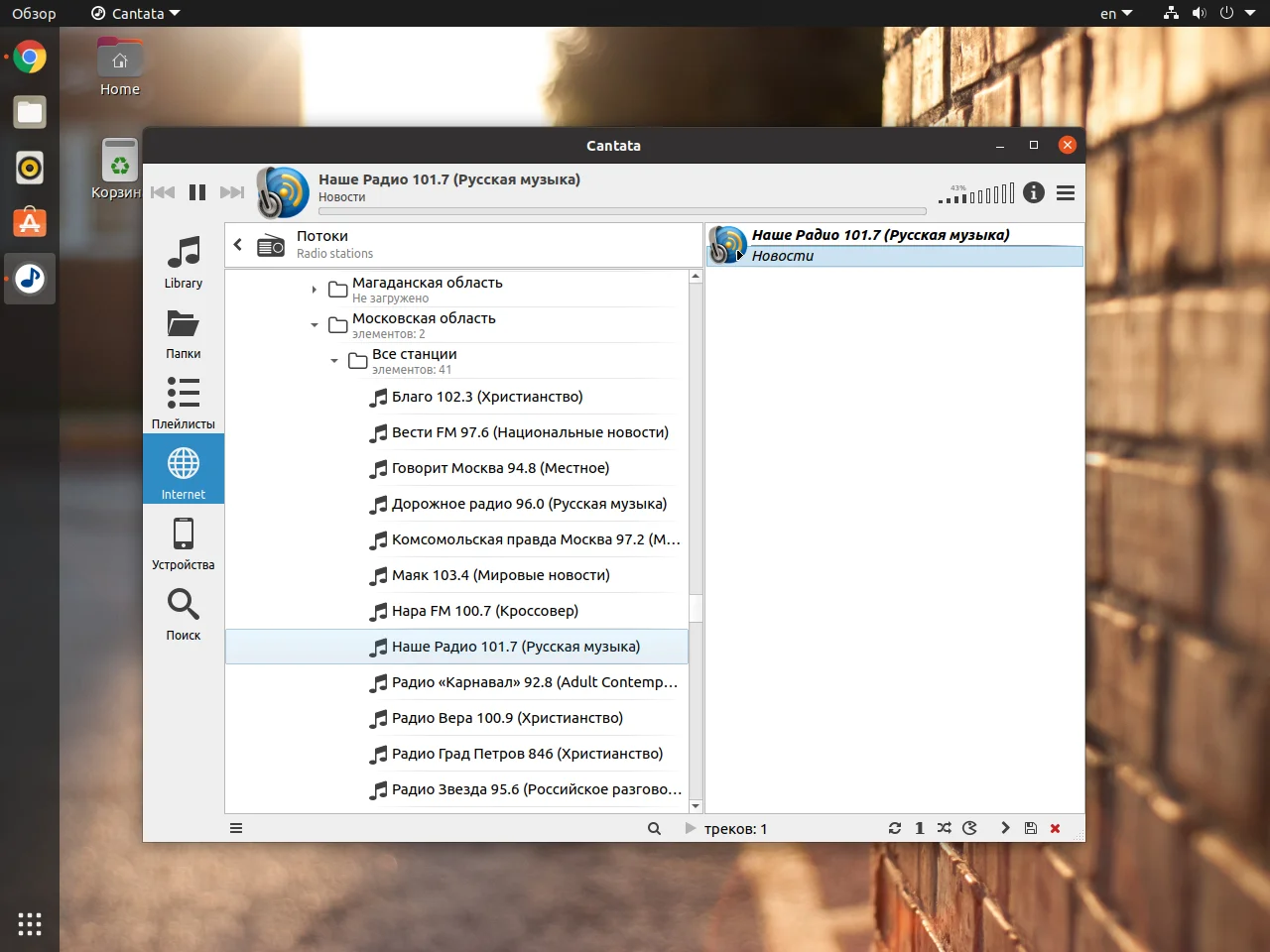The image size is (1270, 952).
Task: Click the search icon below the station list
Action: pyautogui.click(x=654, y=828)
